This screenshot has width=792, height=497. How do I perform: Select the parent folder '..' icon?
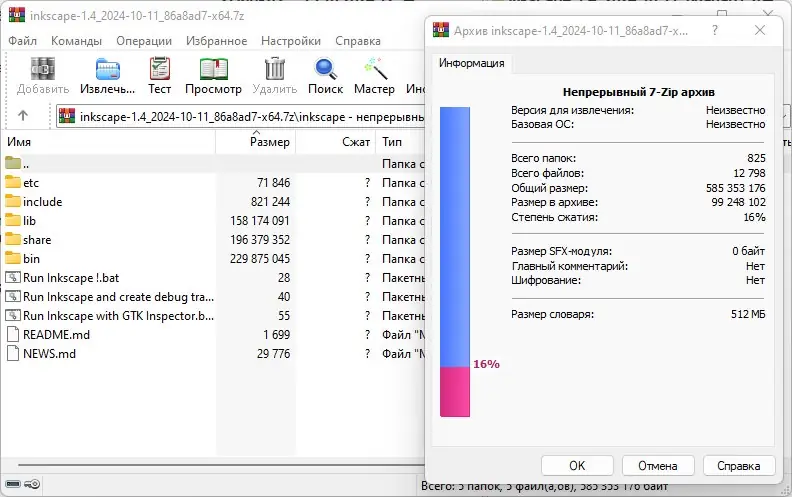(x=13, y=163)
